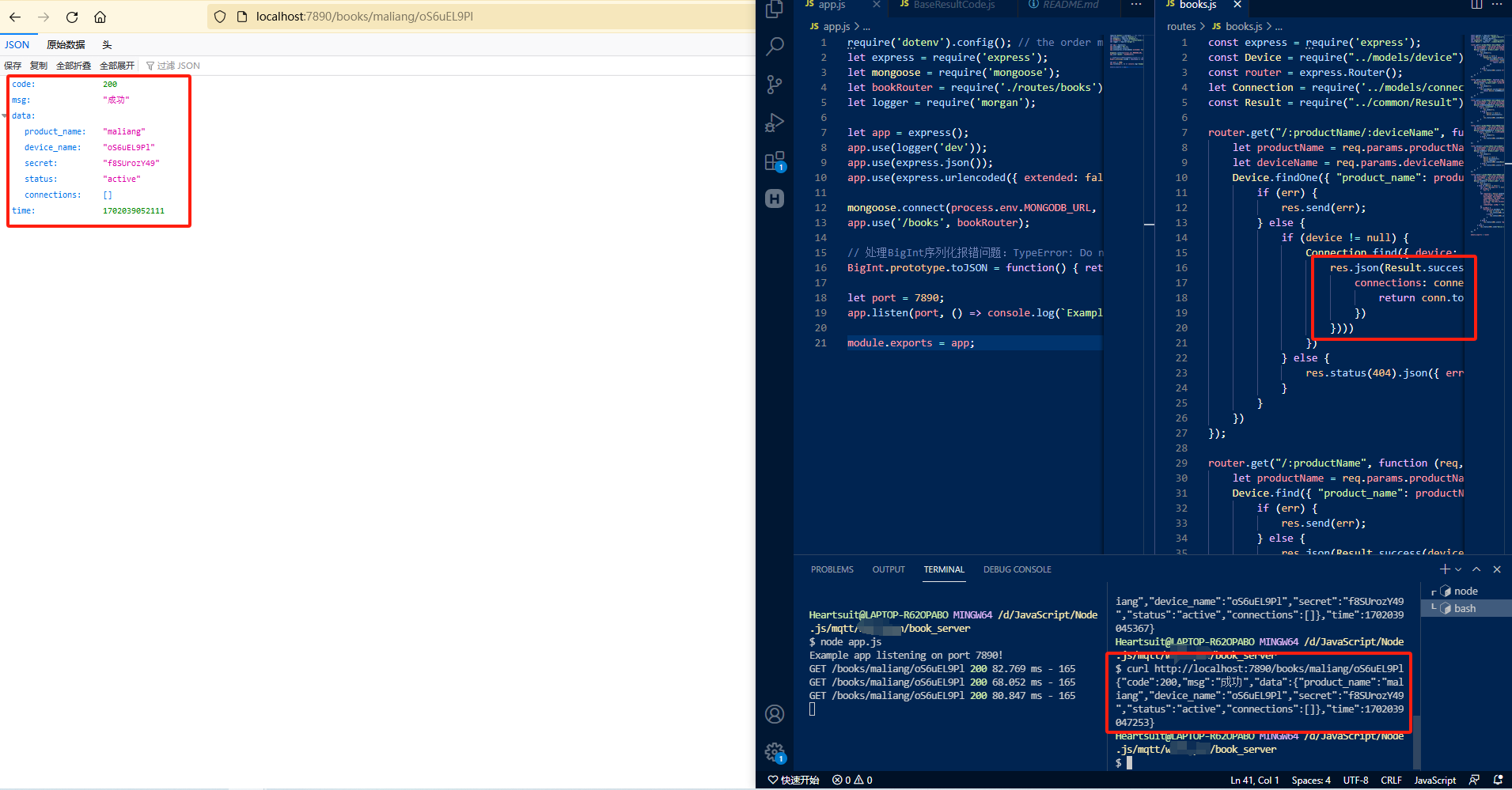Open more actions for right editor group
1512x790 pixels.
point(1497,5)
